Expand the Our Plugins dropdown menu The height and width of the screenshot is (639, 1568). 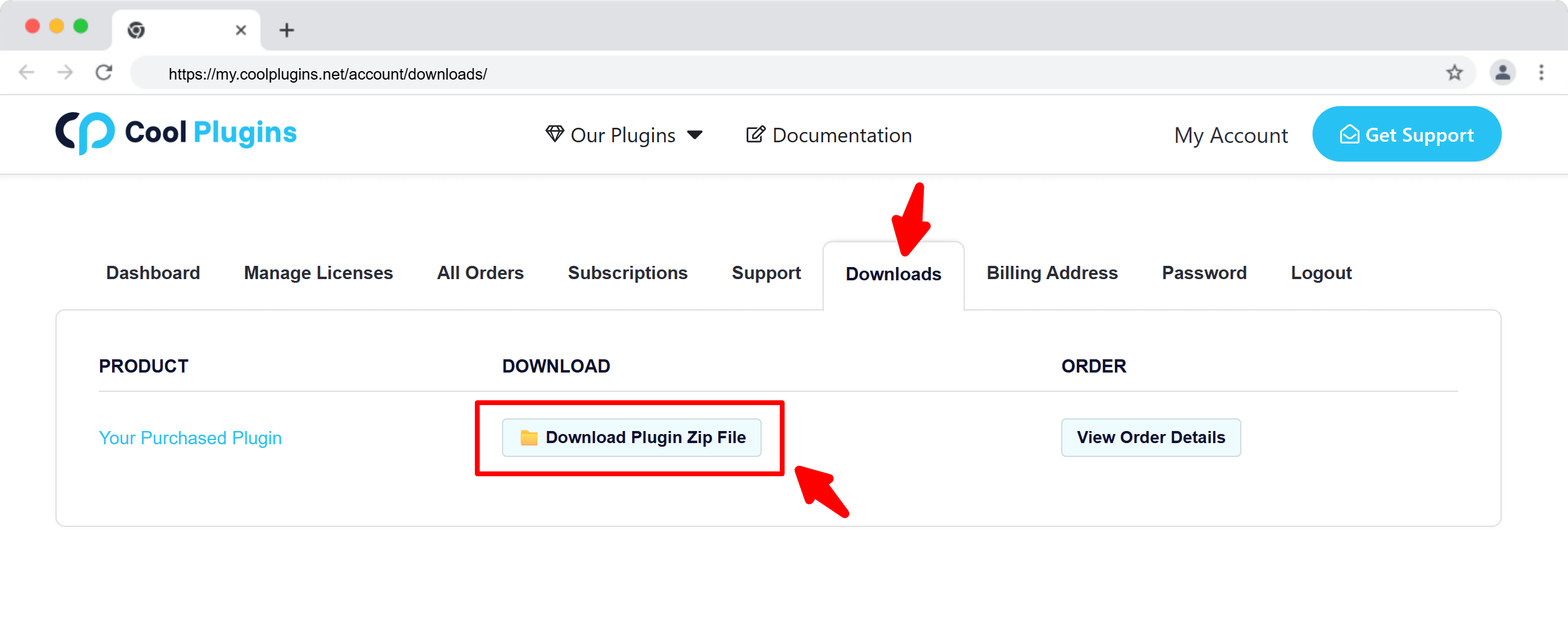624,134
